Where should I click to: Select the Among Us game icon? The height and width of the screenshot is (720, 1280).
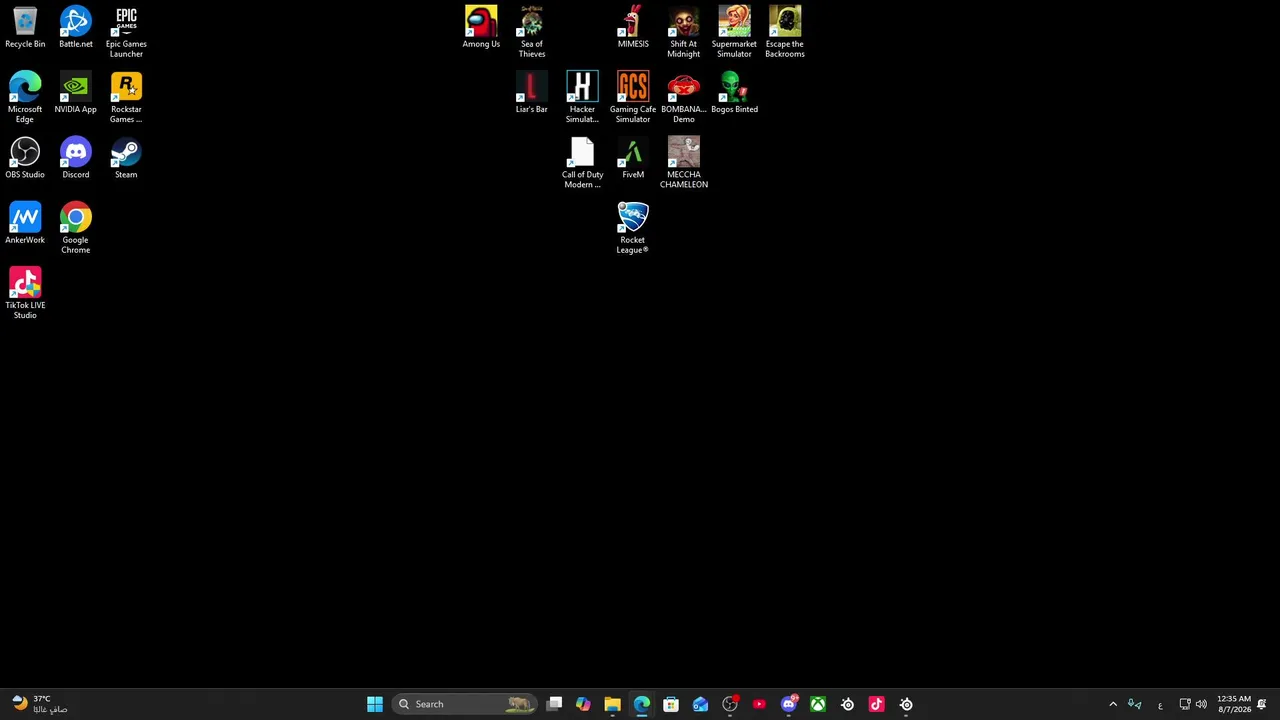(x=481, y=28)
